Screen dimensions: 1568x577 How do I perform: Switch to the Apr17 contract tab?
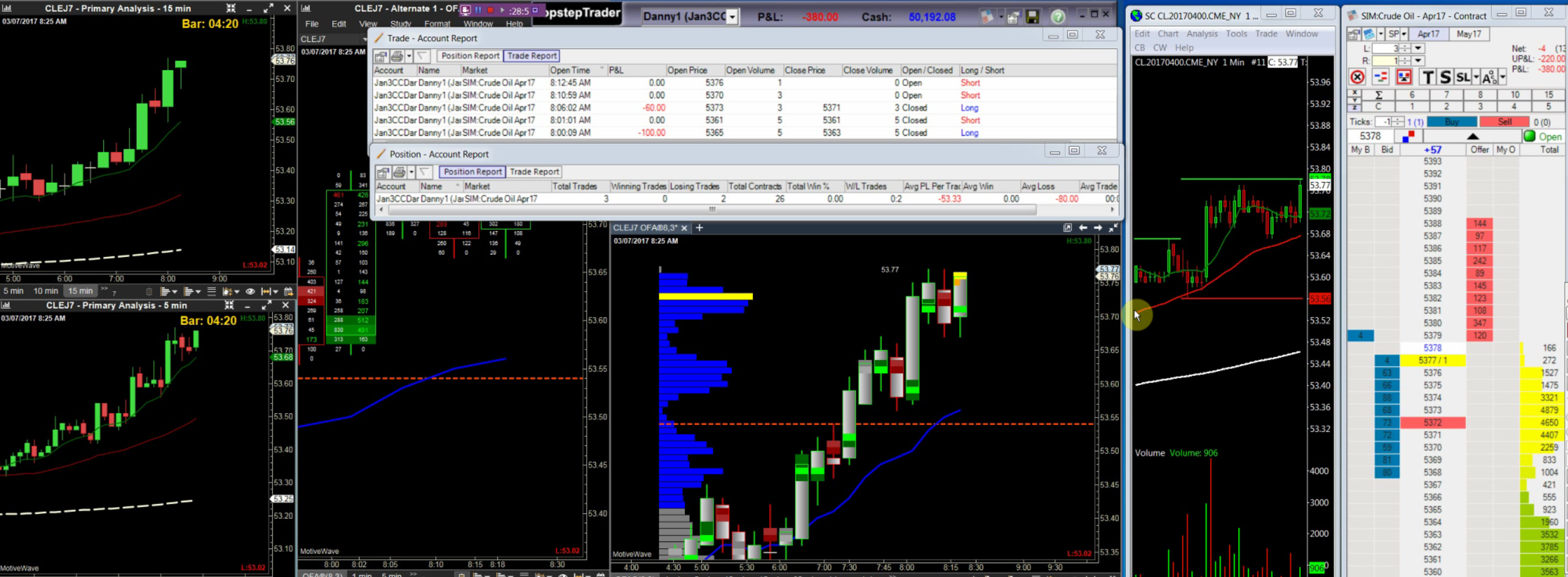[x=1429, y=34]
